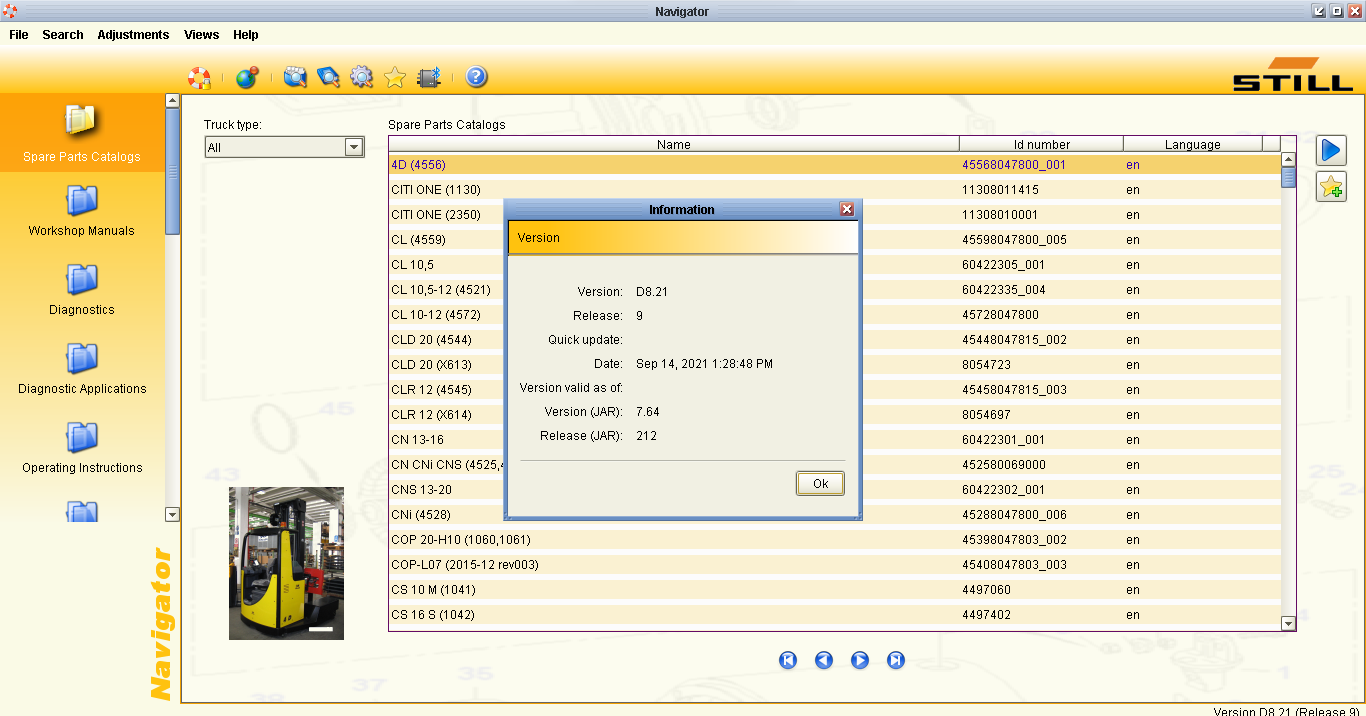
Task: Click the Bluetooth device connection icon
Action: (429, 77)
